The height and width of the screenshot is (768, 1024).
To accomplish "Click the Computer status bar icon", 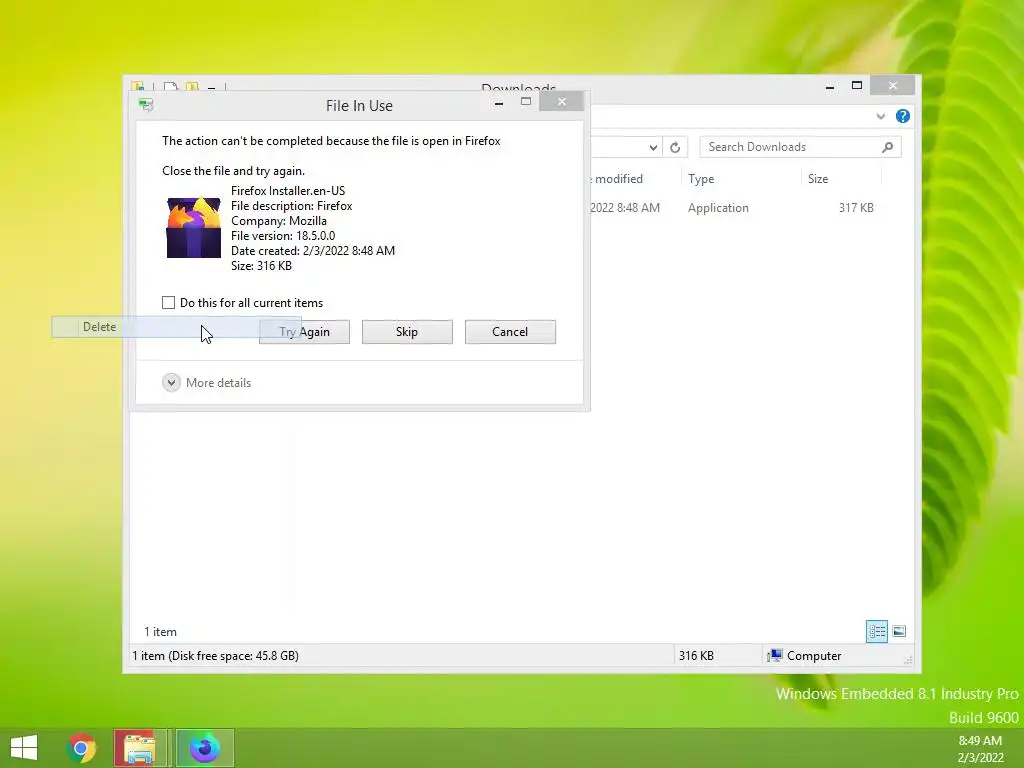I will tap(775, 656).
